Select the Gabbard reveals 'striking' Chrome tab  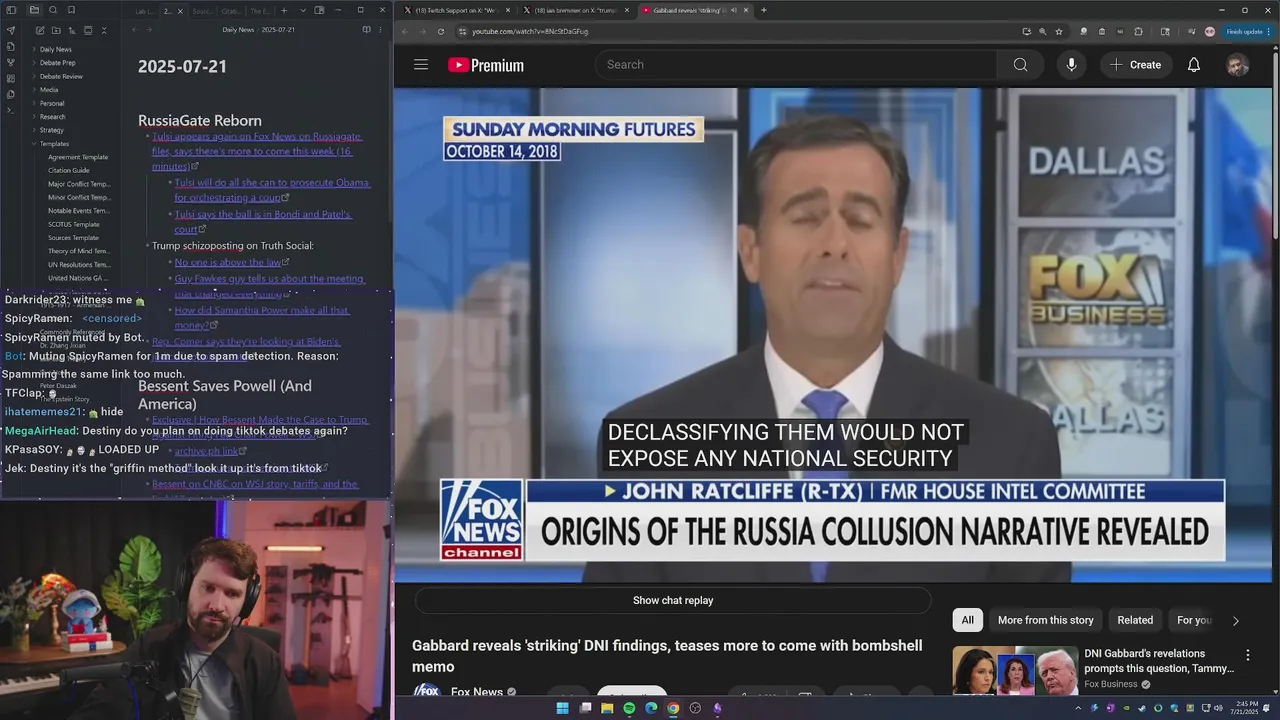694,10
